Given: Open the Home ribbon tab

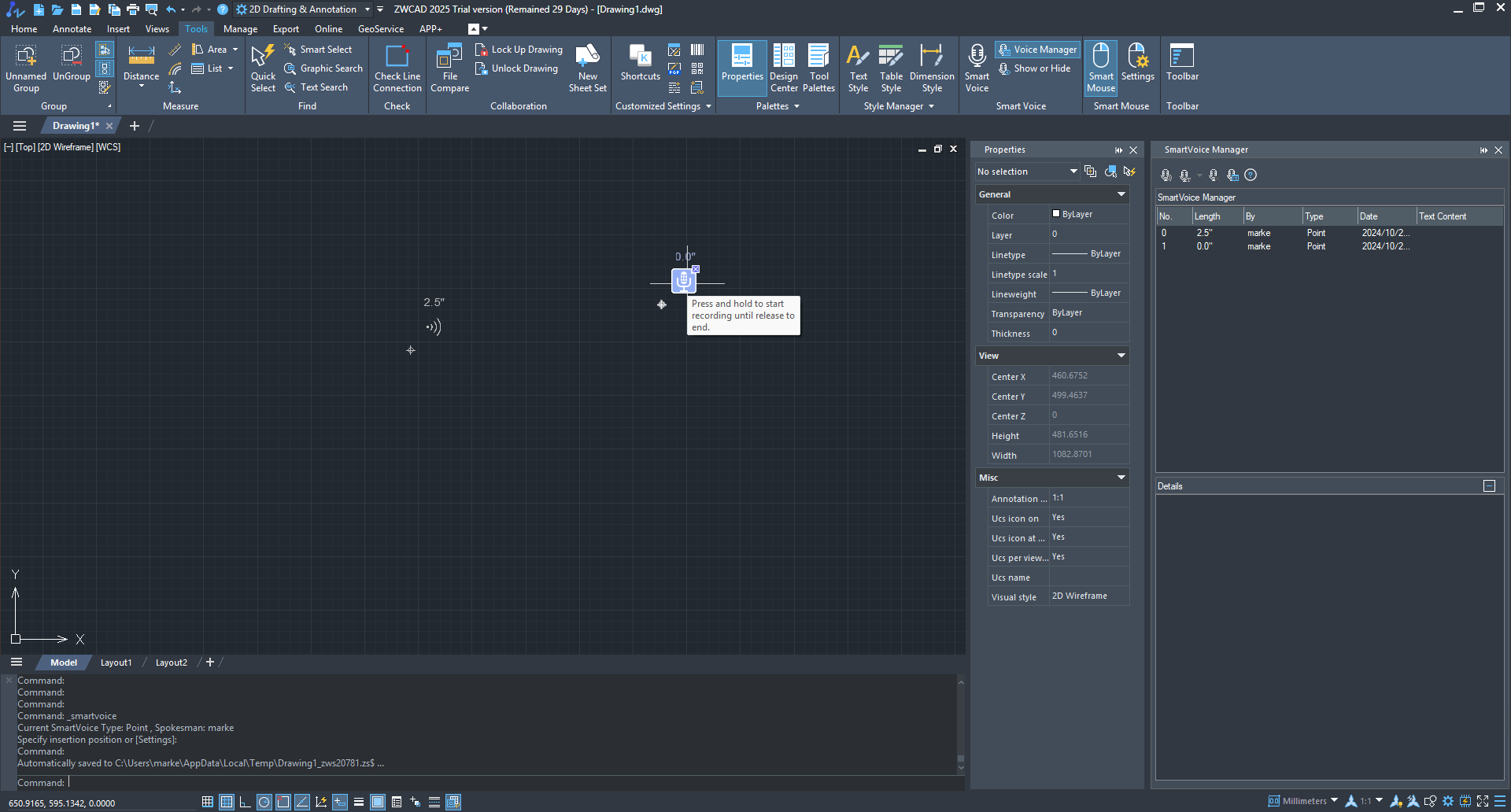Looking at the screenshot, I should [x=24, y=29].
